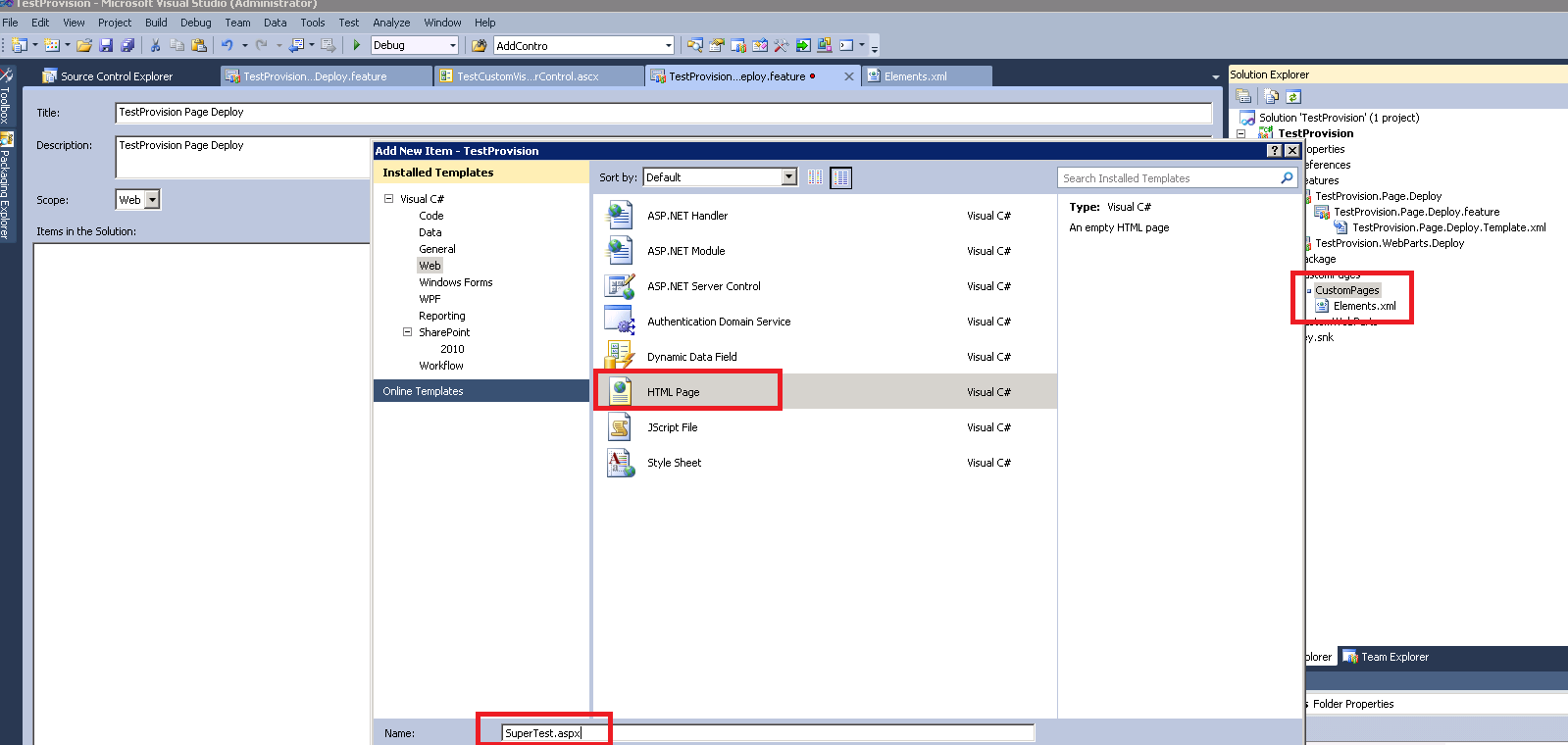1568x745 pixels.
Task: Open the AddContro find combo box
Action: click(x=668, y=45)
